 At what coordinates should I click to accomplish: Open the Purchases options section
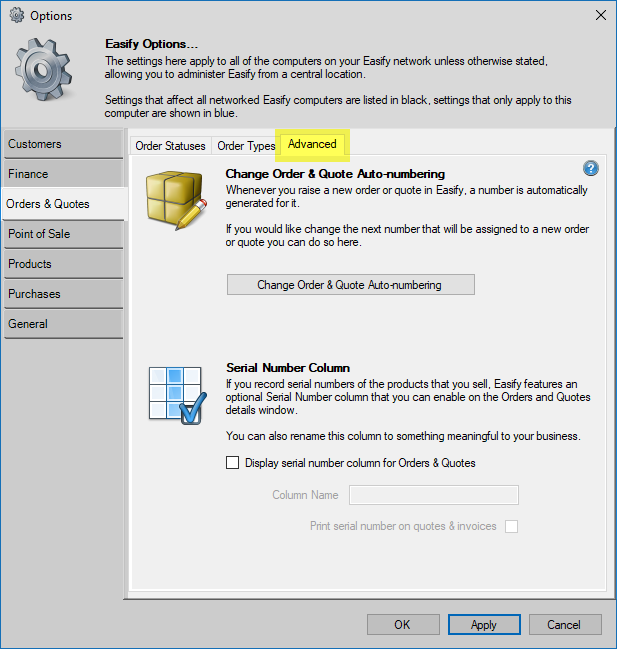(x=62, y=294)
